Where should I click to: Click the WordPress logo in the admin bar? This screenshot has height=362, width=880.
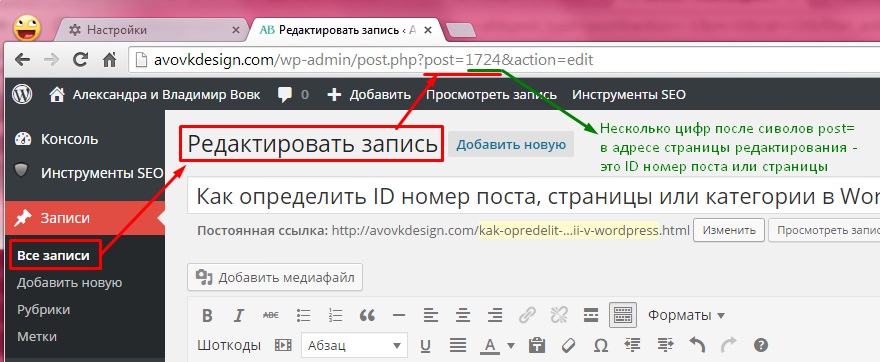[x=22, y=94]
